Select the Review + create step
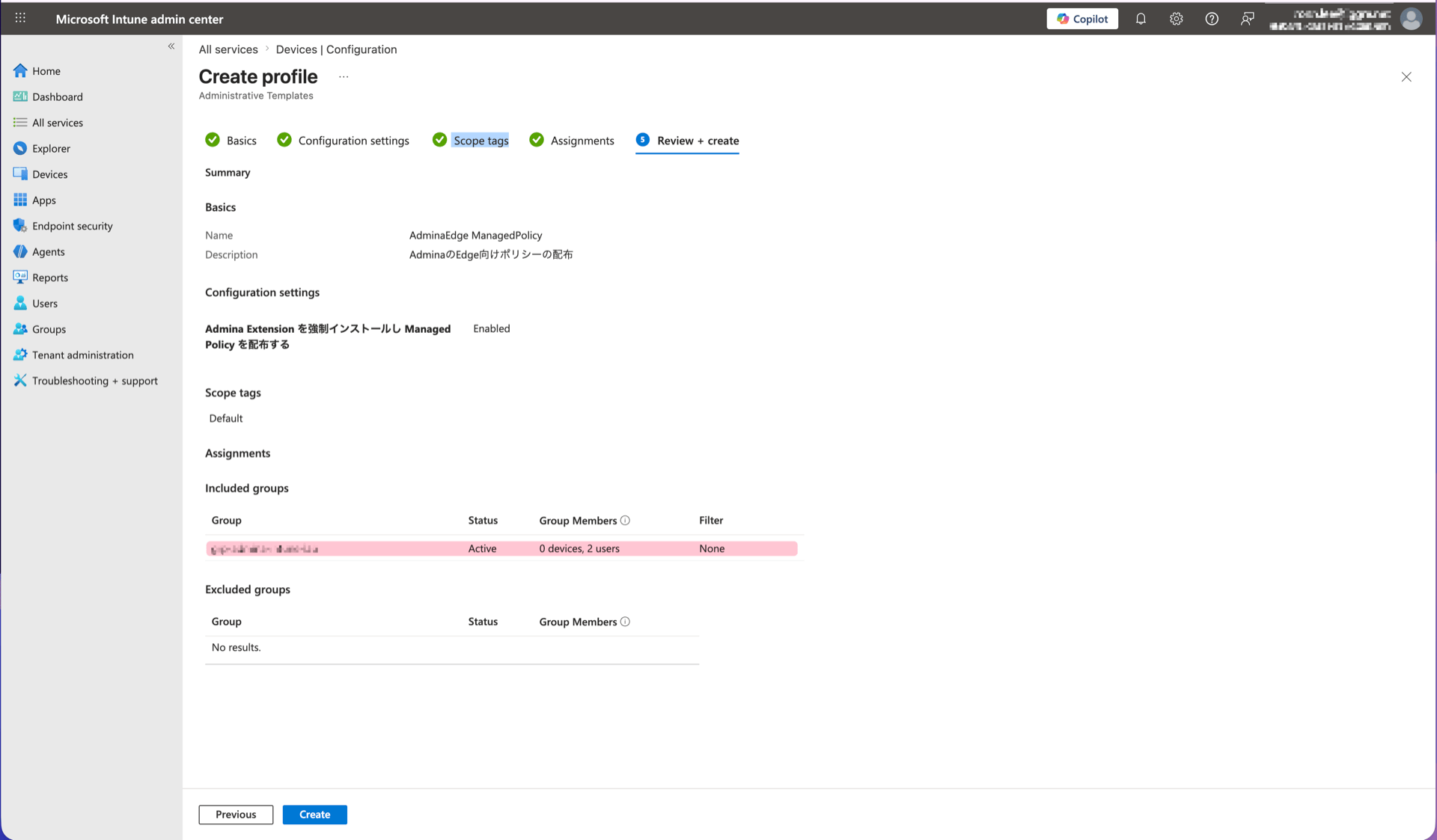1437x840 pixels. [x=687, y=141]
